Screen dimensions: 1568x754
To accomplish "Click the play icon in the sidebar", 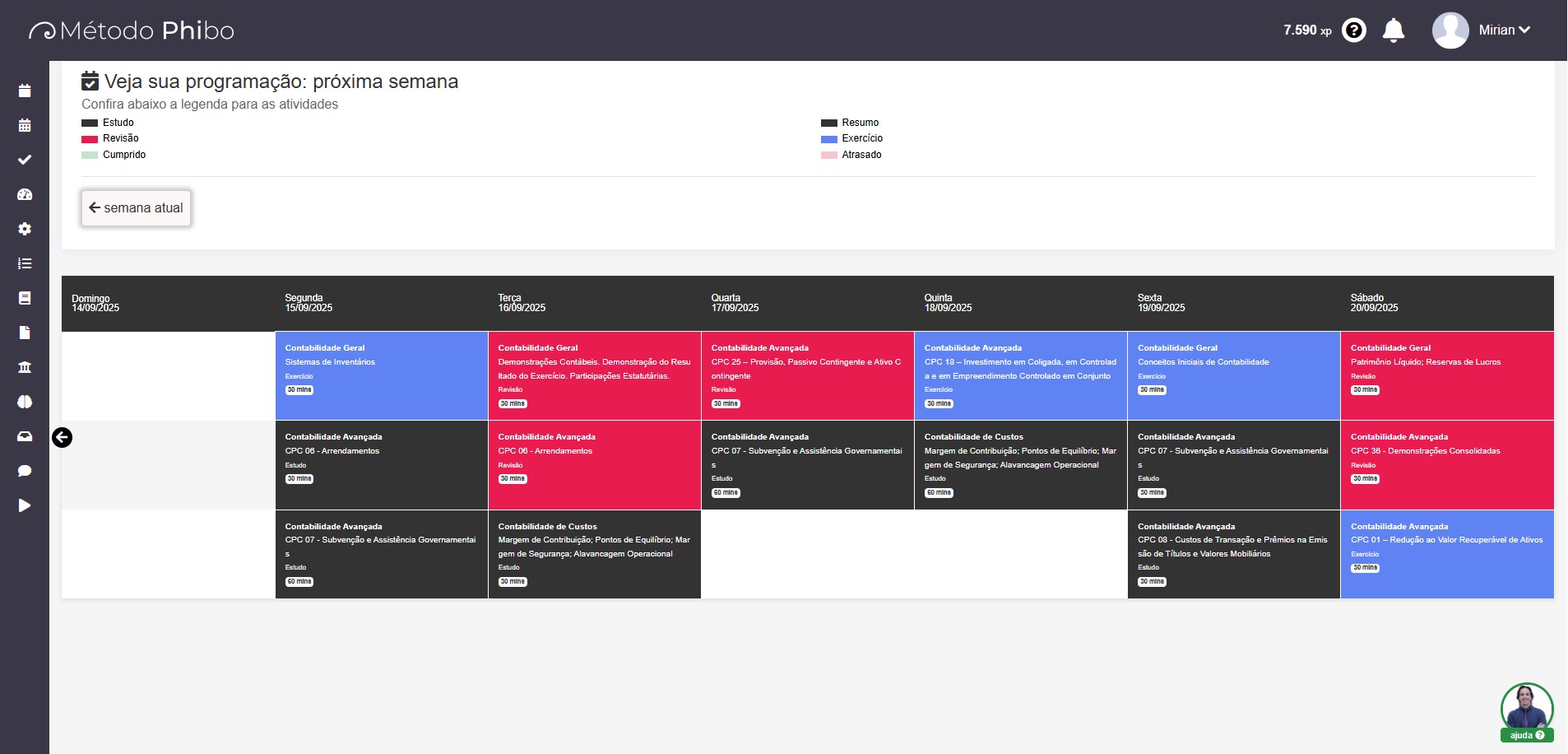I will coord(25,505).
